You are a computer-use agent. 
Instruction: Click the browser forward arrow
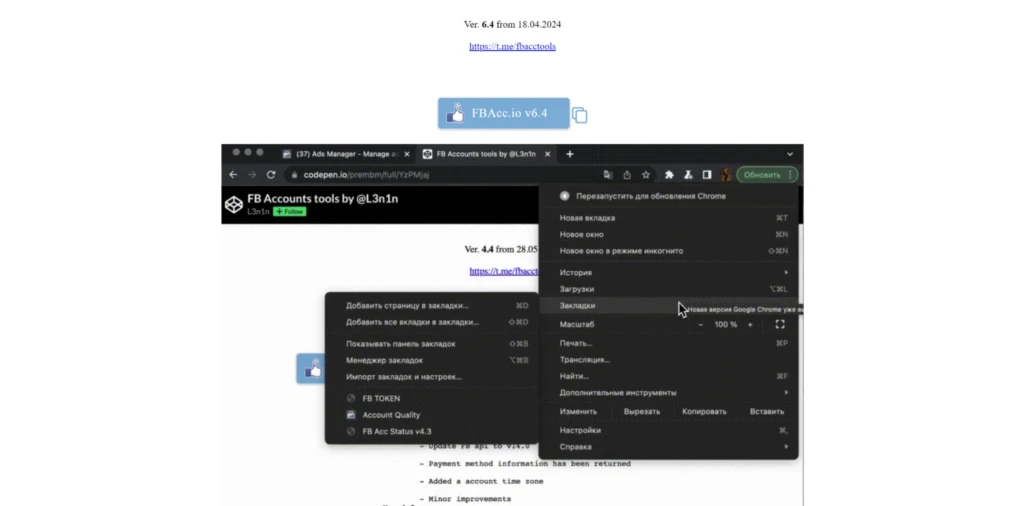click(252, 174)
